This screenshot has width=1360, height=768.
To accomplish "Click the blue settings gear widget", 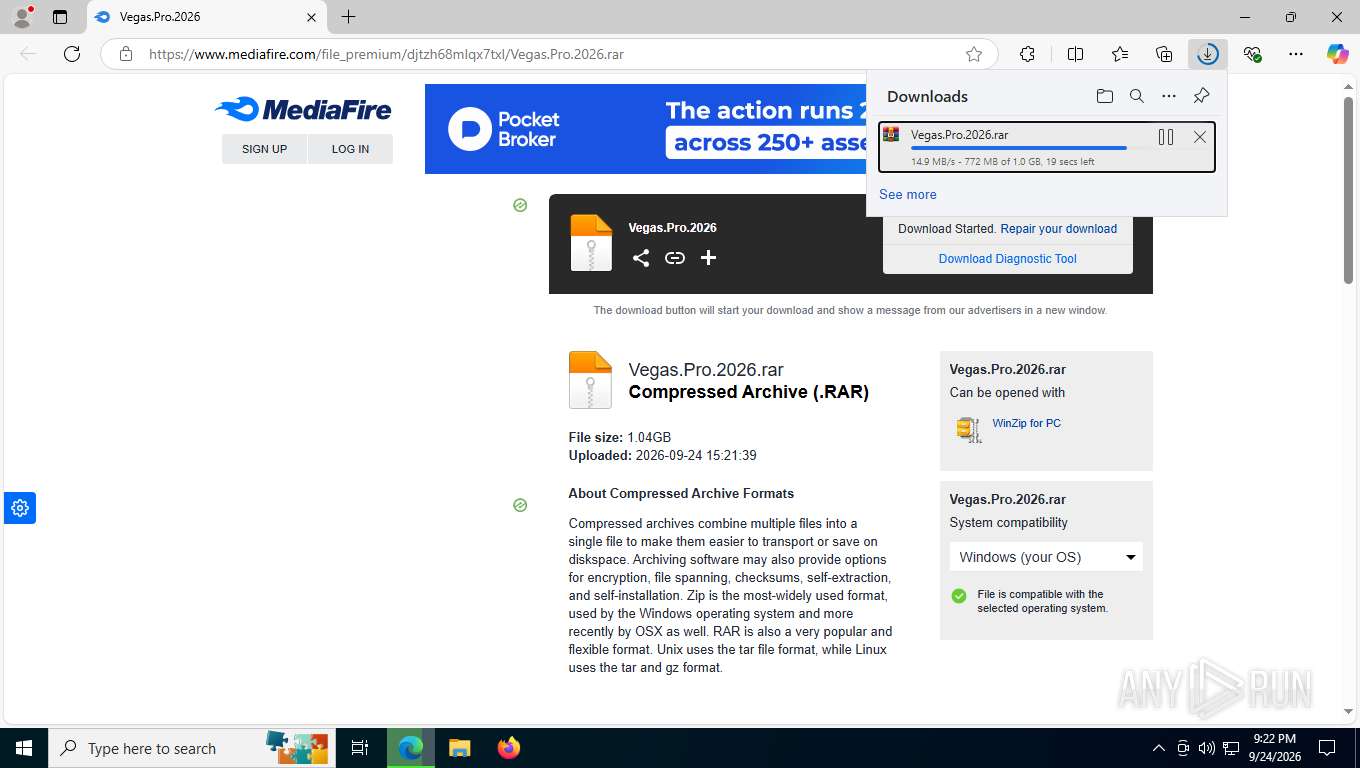I will point(19,508).
